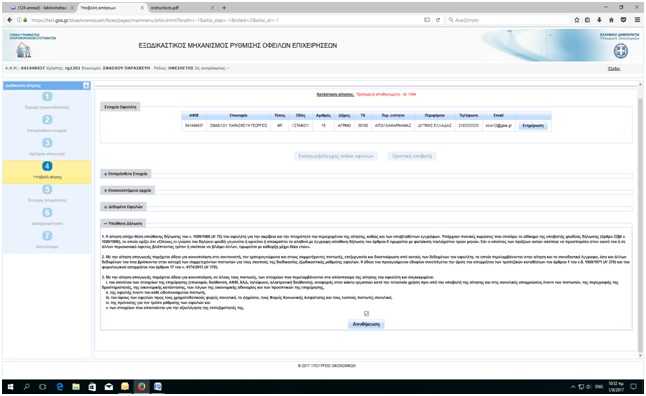Click the AFM cell 041440437 in table

point(194,125)
